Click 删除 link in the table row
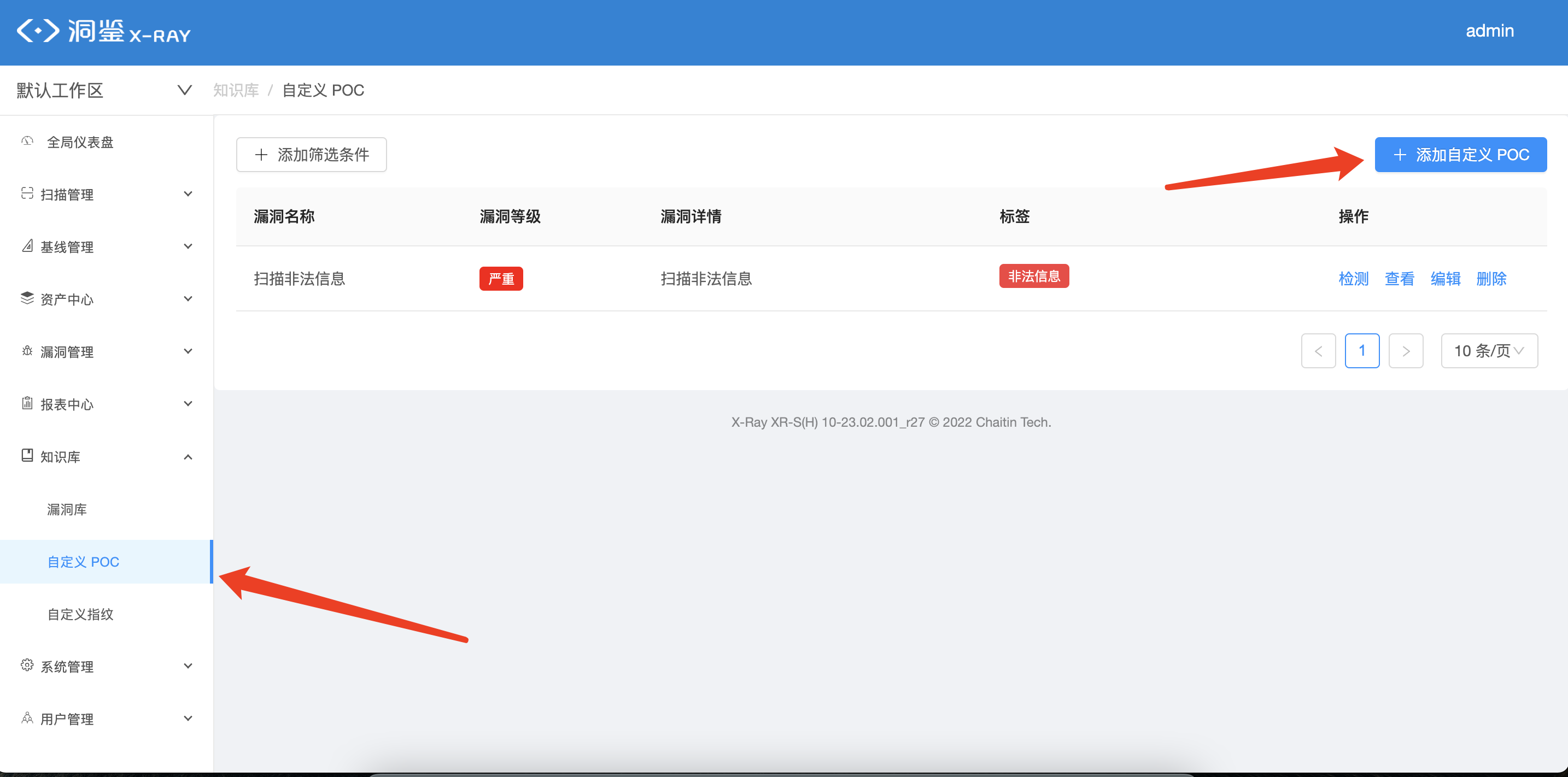This screenshot has width=1568, height=777. pos(1491,279)
